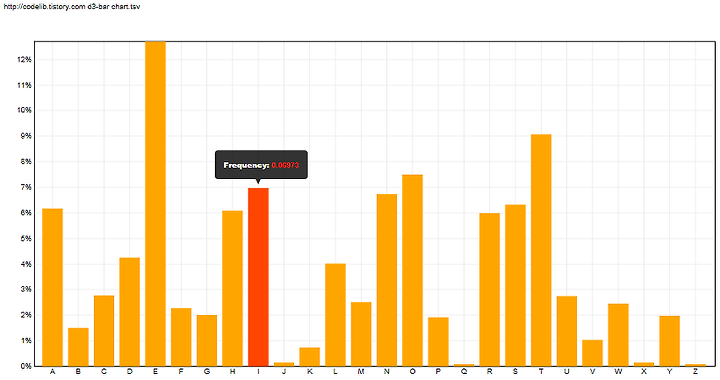The width and height of the screenshot is (720, 380).
Task: Click the bar for letter B
Action: point(78,347)
